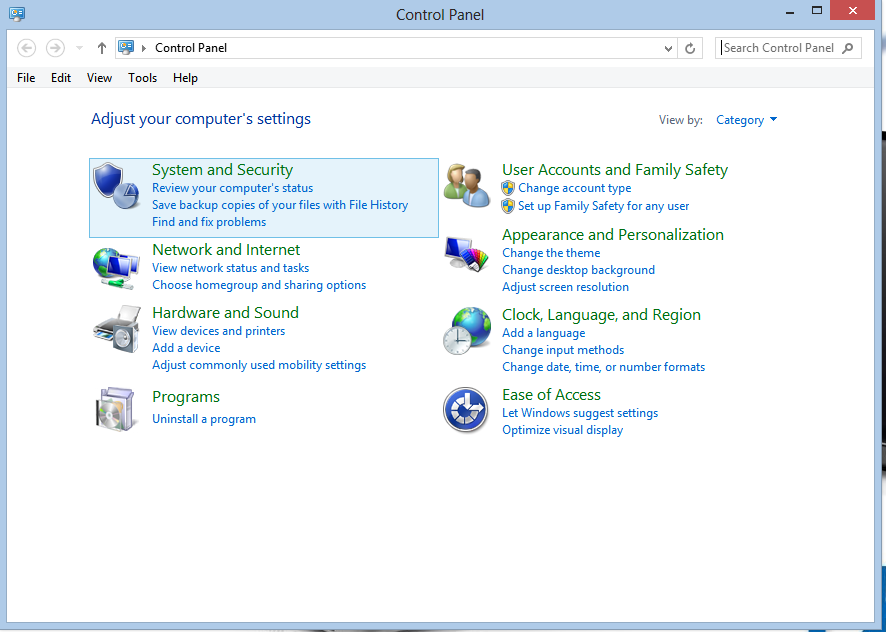Viewport: 886px width, 632px height.
Task: Click the User Accounts people icon
Action: click(x=467, y=186)
